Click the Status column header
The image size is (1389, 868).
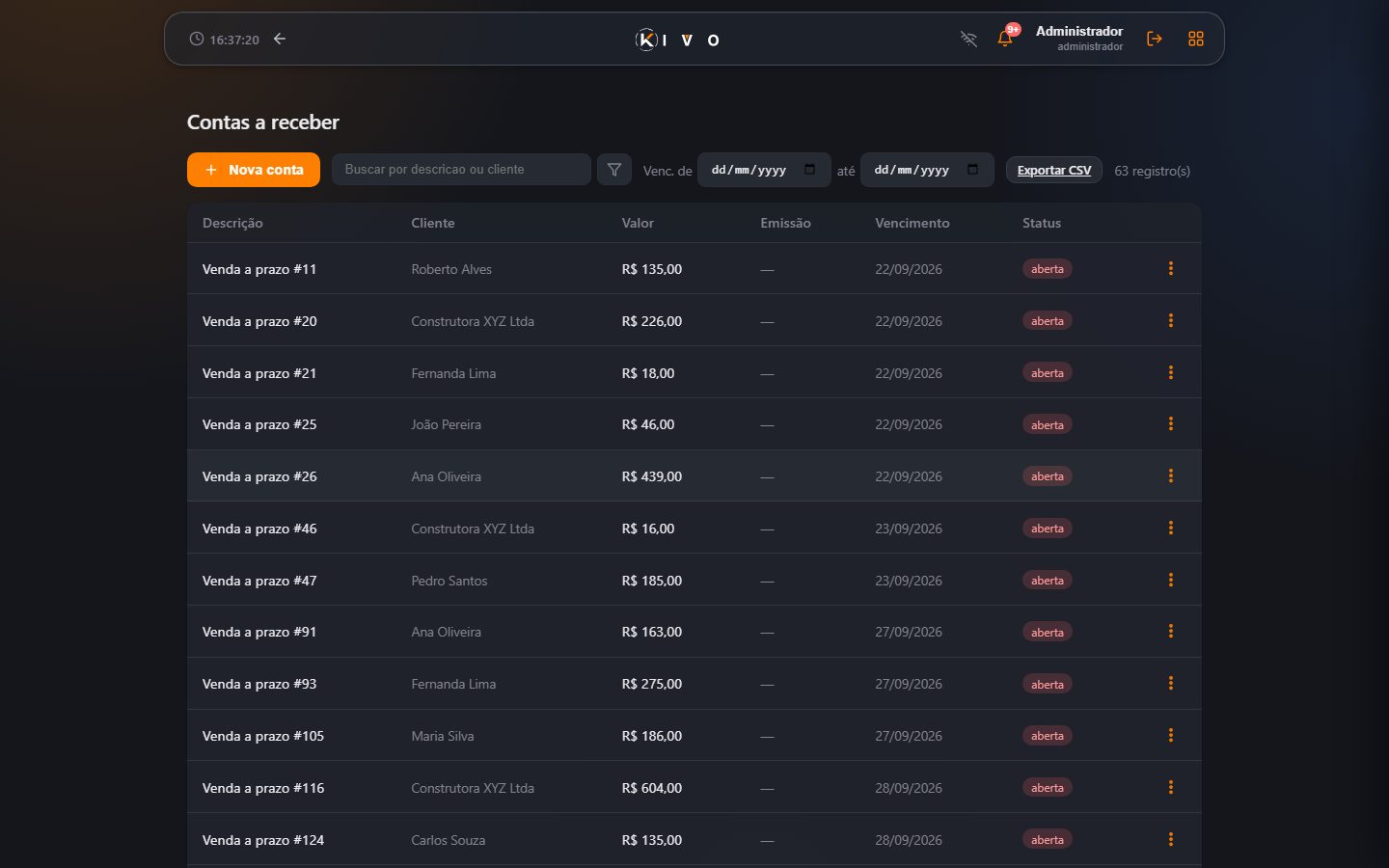pyautogui.click(x=1042, y=223)
